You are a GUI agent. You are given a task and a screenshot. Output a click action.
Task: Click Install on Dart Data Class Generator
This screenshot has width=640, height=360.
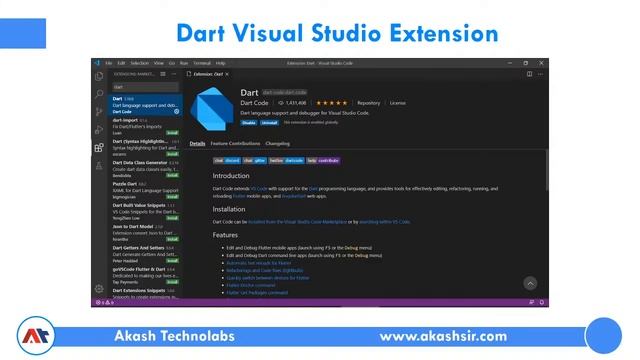pyautogui.click(x=172, y=176)
